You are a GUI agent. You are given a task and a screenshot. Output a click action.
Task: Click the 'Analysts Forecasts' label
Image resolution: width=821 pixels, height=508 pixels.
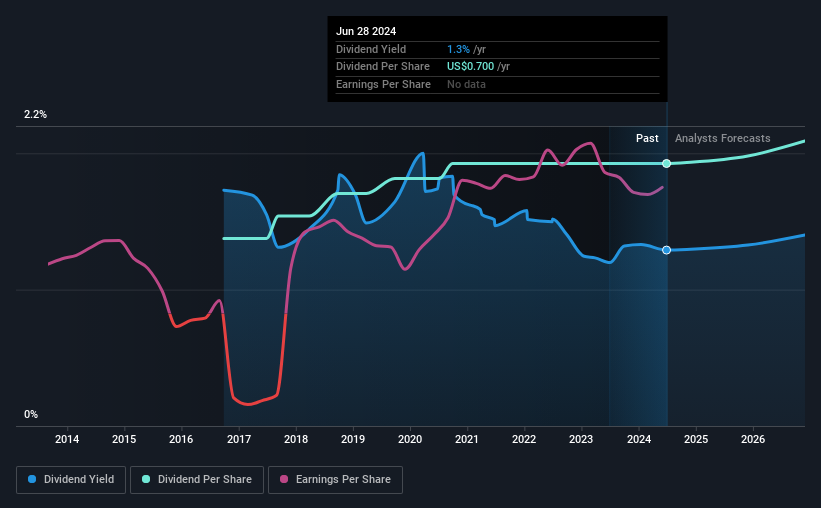(723, 138)
